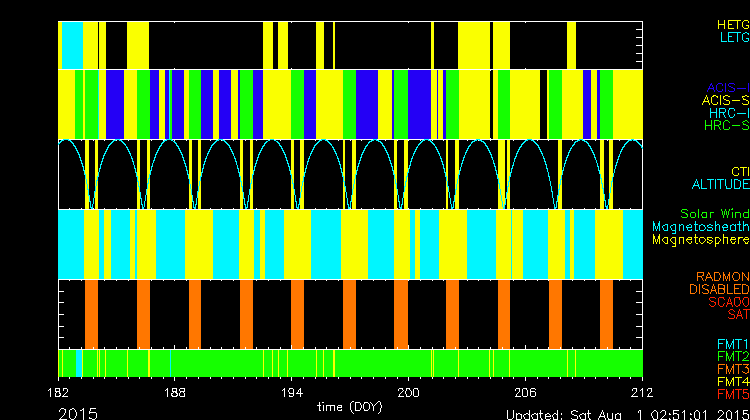The height and width of the screenshot is (420, 750).
Task: Click the yellow ACIS-S legend entry
Action: click(x=725, y=100)
